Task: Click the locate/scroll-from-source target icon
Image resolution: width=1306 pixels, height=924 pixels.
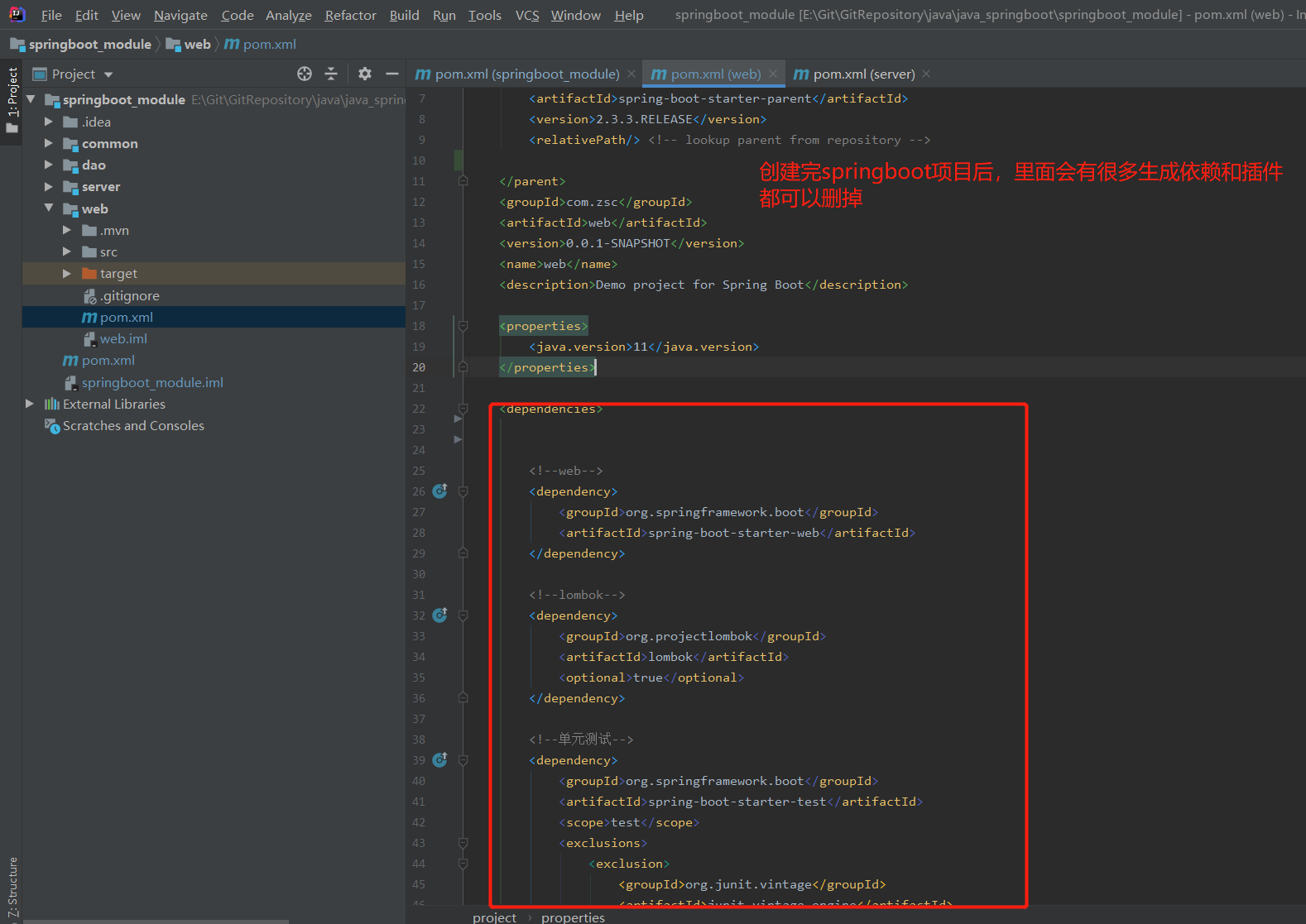Action: point(305,74)
